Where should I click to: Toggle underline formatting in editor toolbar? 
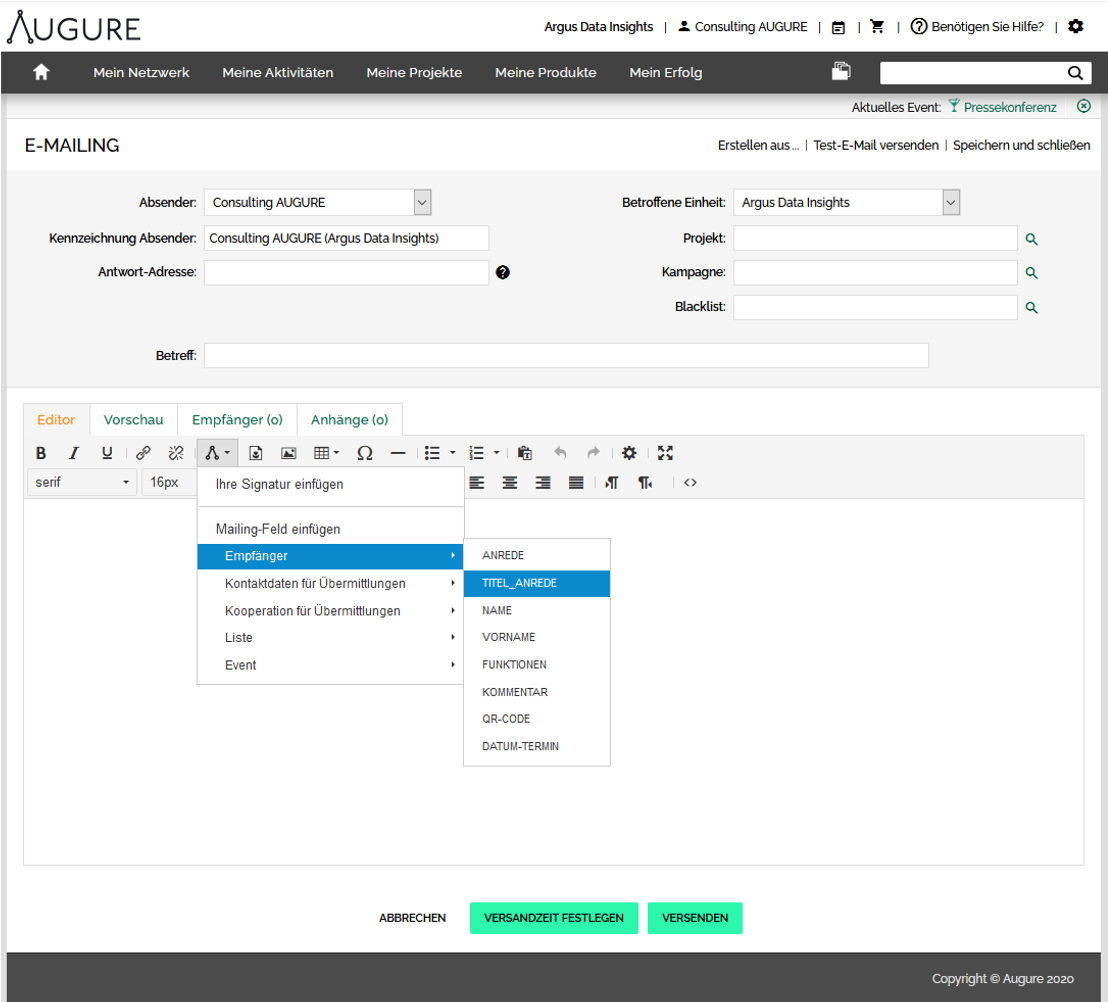(107, 453)
